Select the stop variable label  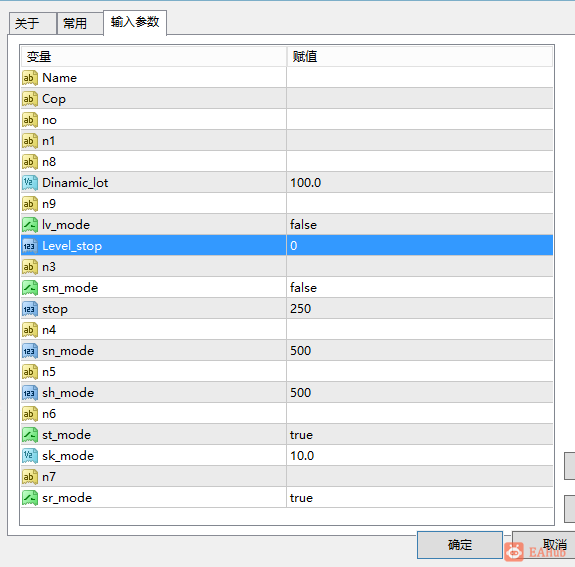(55, 310)
